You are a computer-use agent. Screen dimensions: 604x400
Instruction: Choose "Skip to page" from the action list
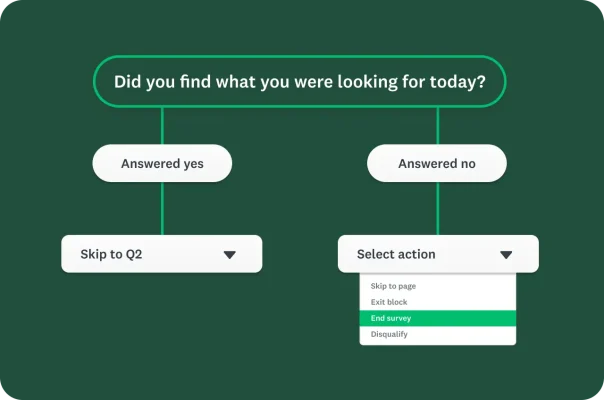pos(393,286)
